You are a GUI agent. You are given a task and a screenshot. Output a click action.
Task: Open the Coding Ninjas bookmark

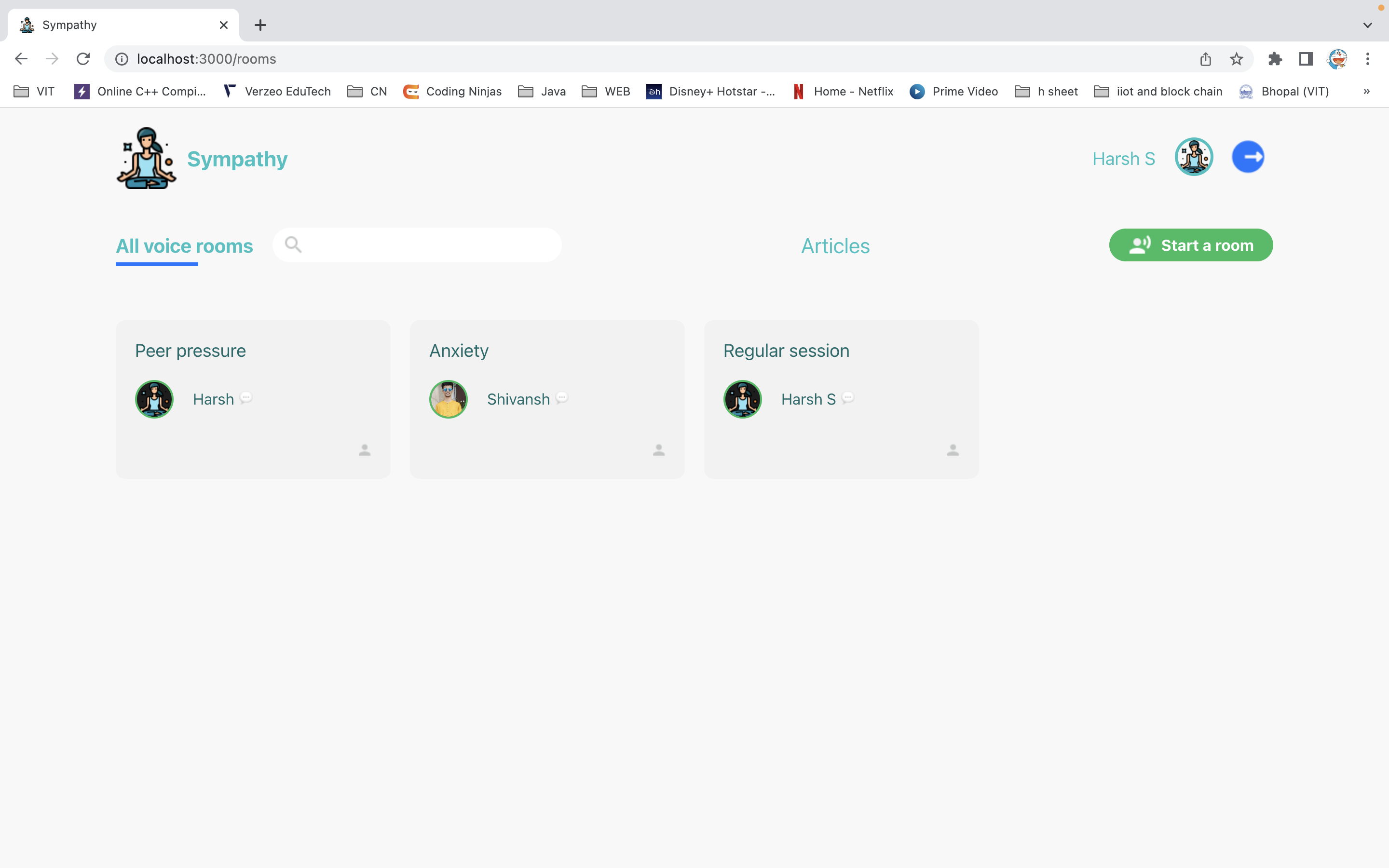452,91
